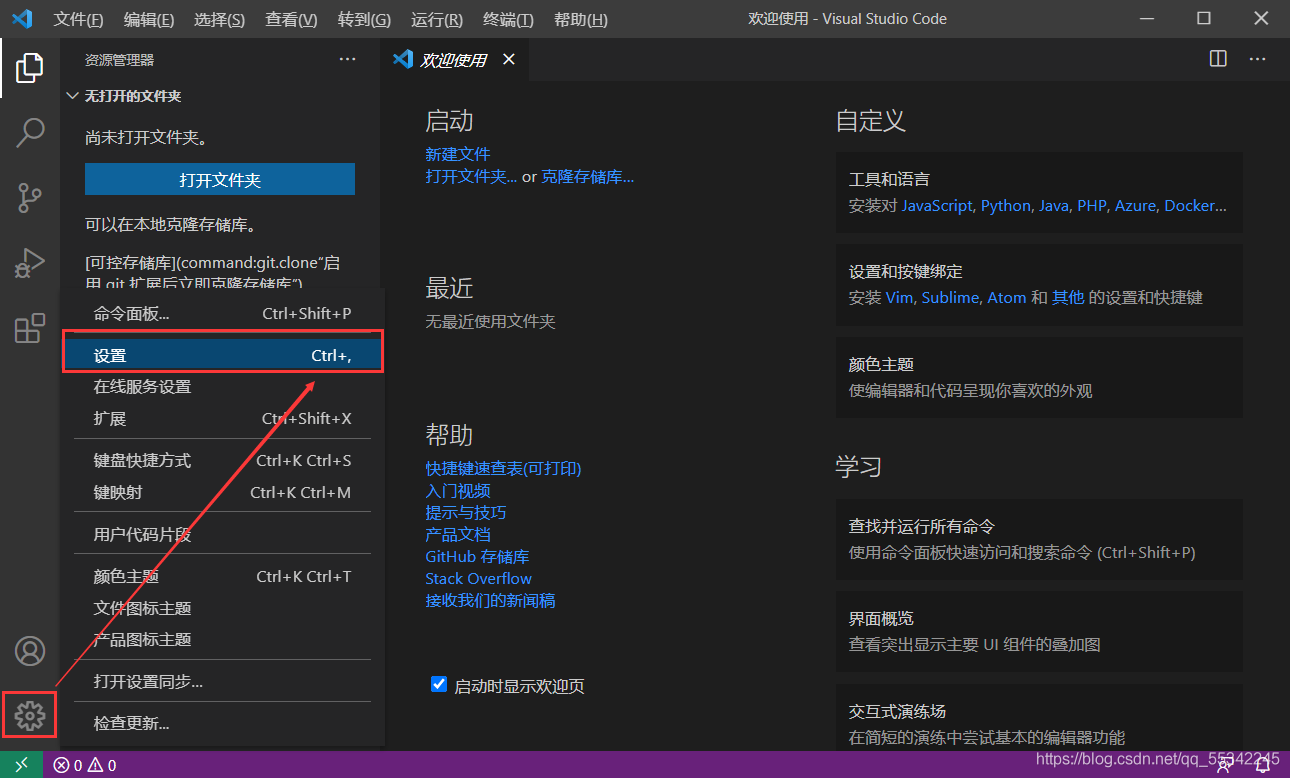The height and width of the screenshot is (778, 1290).
Task: Click the remote window status bar icon
Action: click(21, 765)
